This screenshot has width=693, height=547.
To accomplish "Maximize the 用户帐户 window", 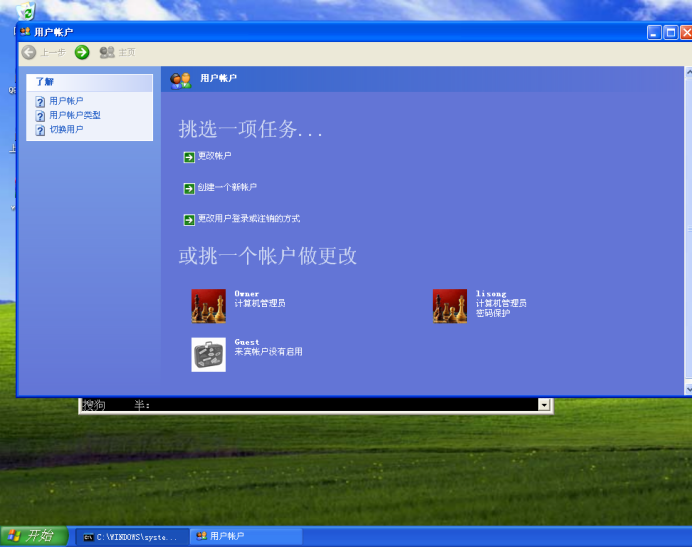I will [x=671, y=33].
